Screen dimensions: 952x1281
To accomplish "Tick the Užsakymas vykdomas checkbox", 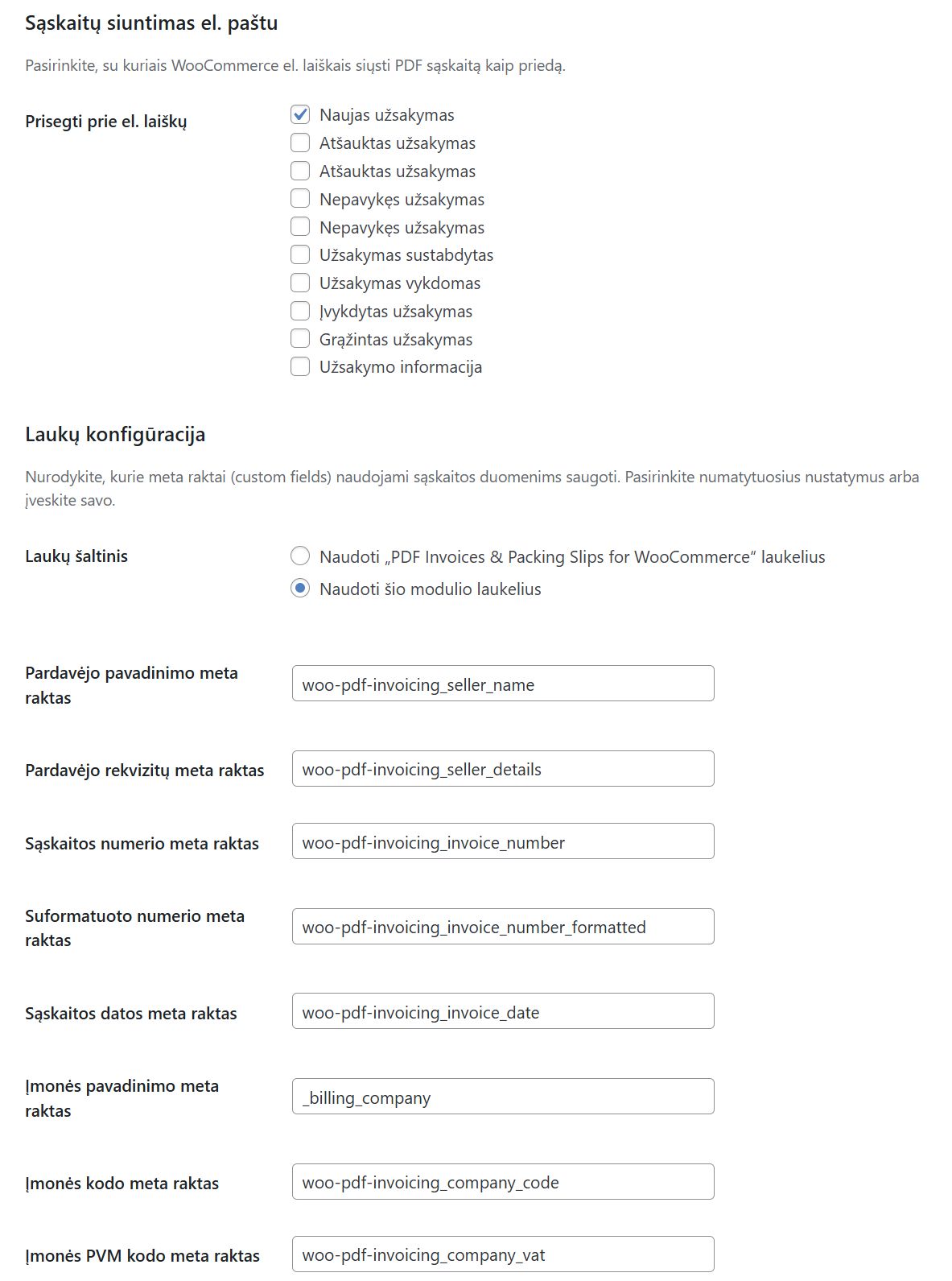I will (x=300, y=283).
